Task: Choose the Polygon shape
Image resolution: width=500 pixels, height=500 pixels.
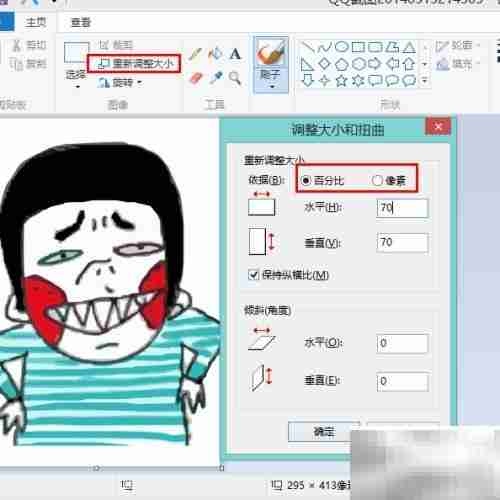Action: pos(392,47)
